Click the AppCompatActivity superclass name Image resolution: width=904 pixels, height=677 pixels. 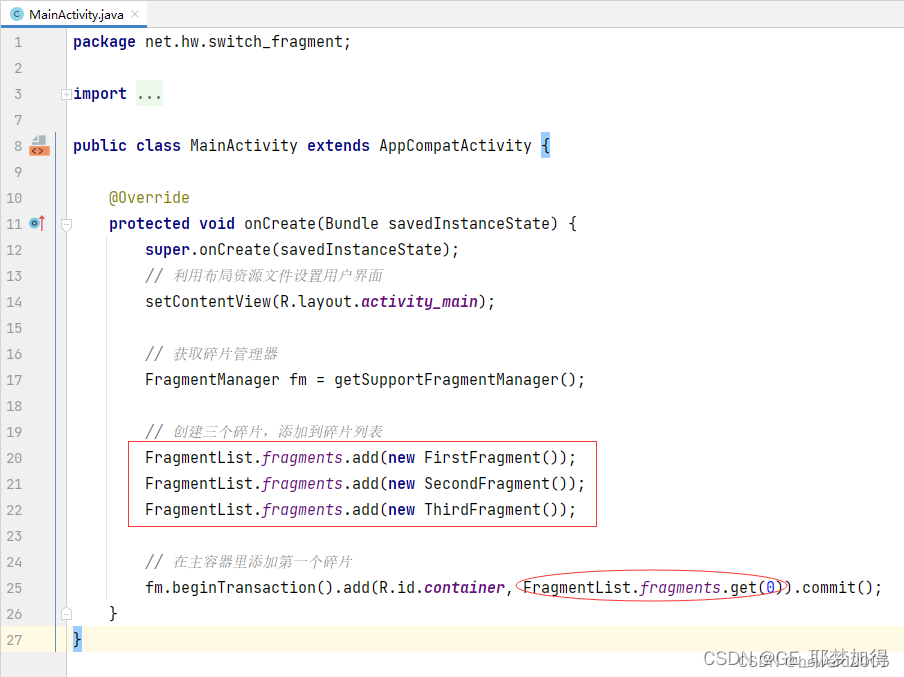pyautogui.click(x=455, y=145)
